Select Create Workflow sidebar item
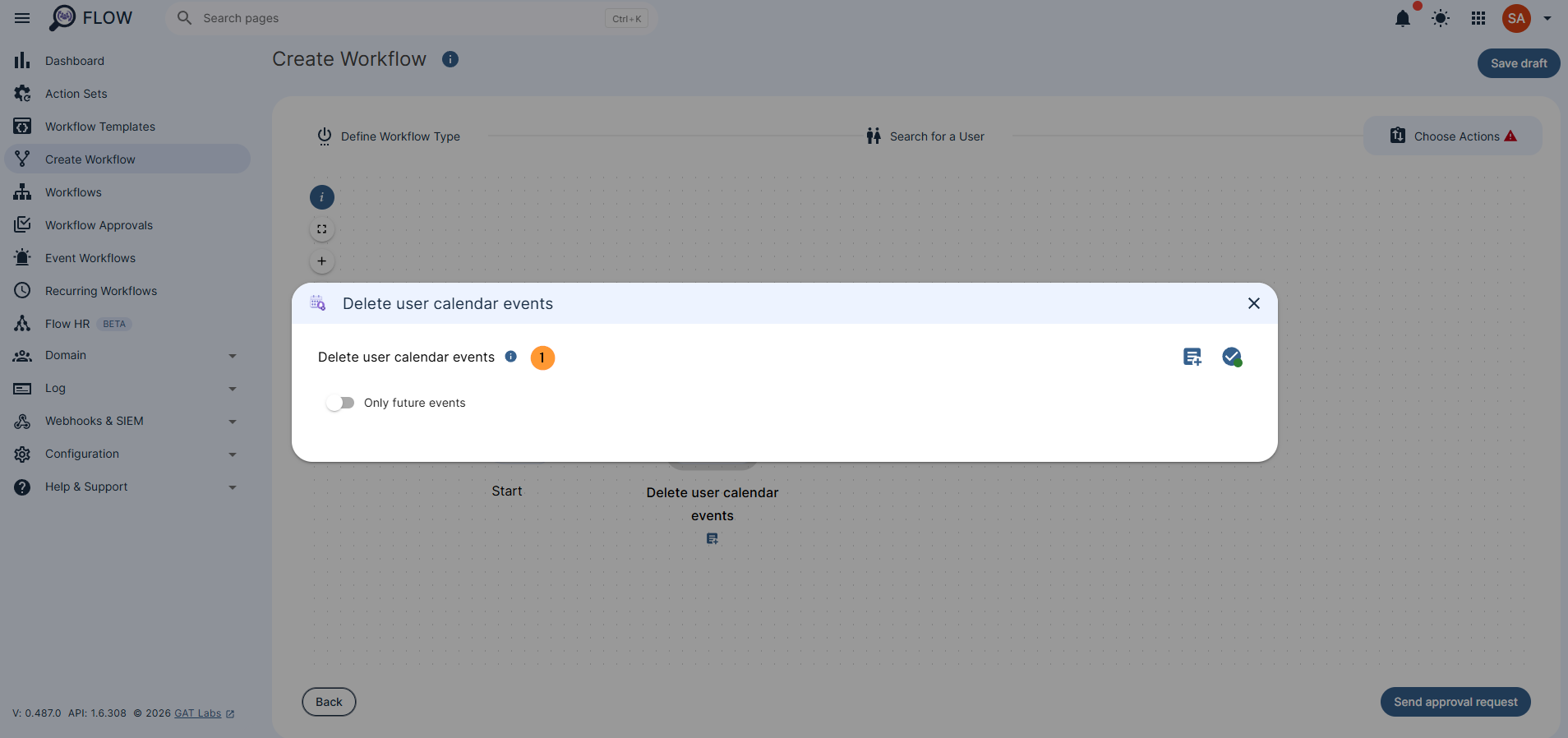 click(127, 159)
